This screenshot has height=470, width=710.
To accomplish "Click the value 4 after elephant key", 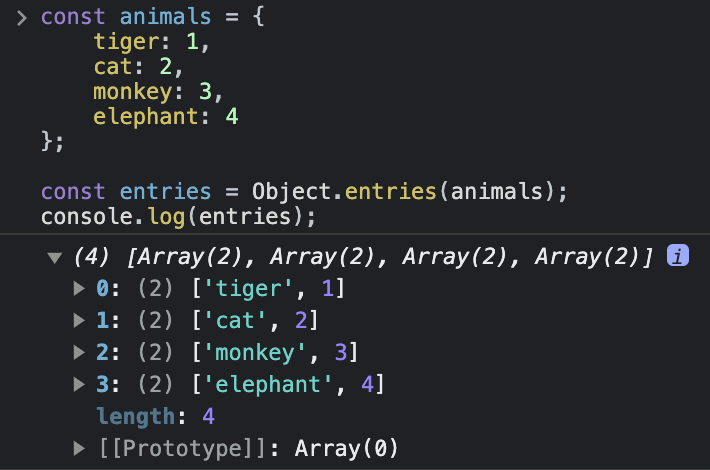I will [232, 116].
